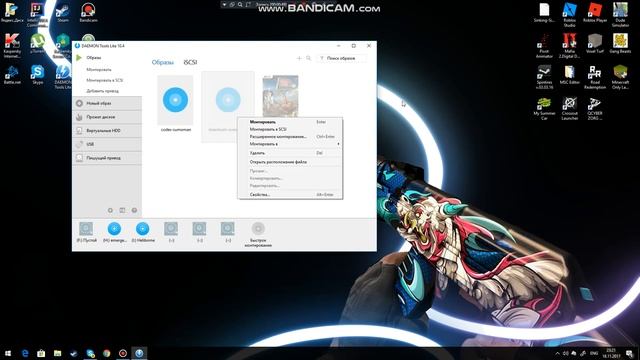Open the Windows Start menu

pyautogui.click(x=8, y=353)
